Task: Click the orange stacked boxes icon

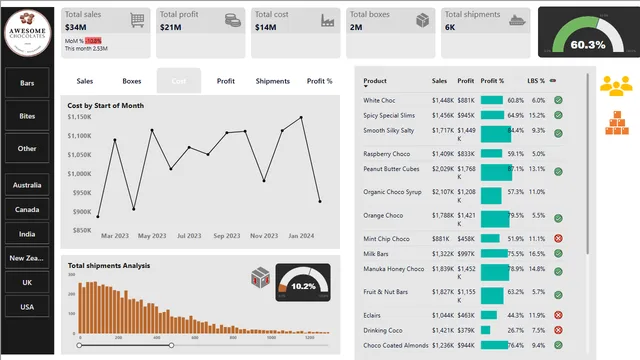Action: click(x=617, y=122)
